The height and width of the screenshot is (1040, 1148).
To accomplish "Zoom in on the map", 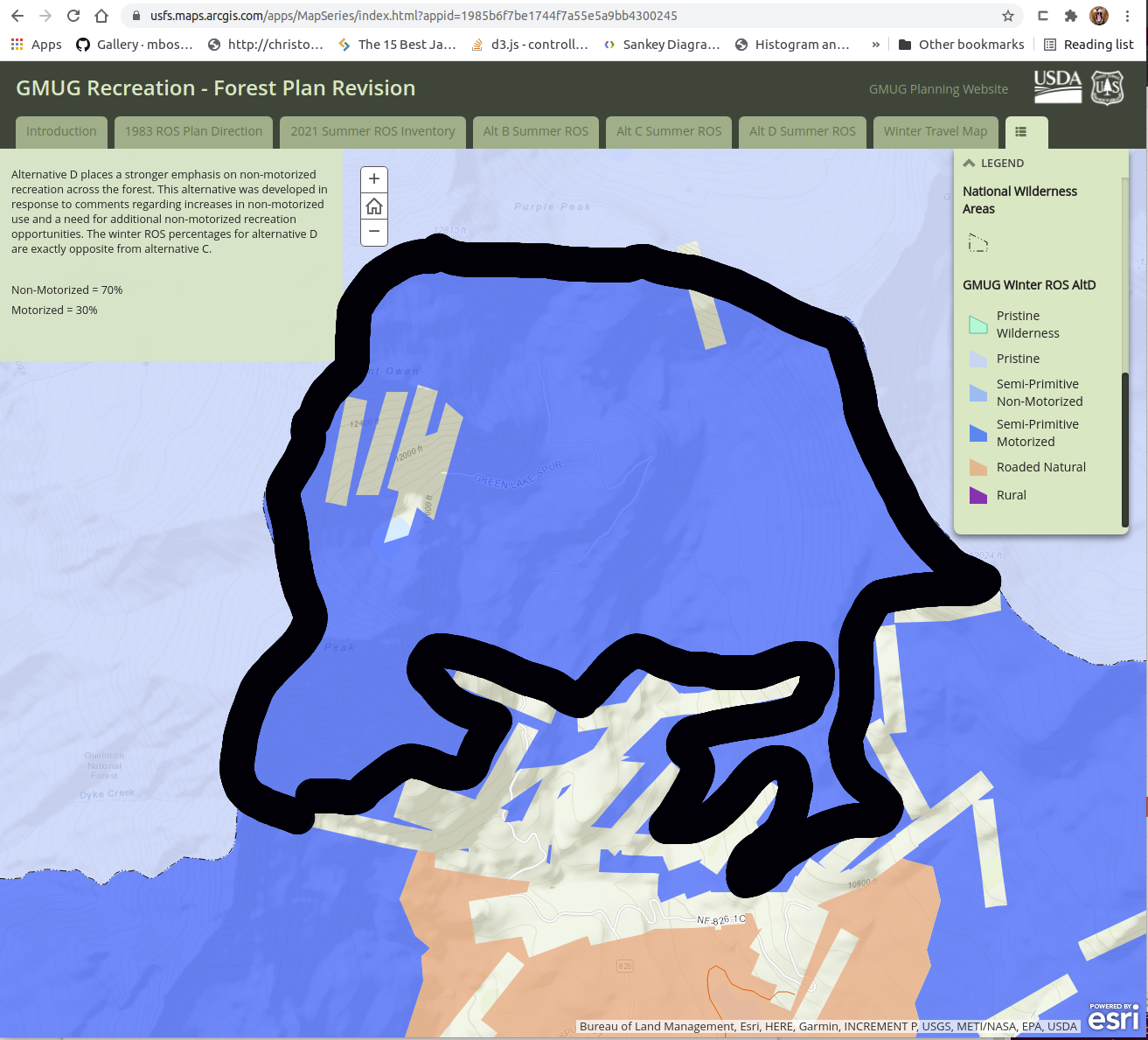I will [374, 179].
